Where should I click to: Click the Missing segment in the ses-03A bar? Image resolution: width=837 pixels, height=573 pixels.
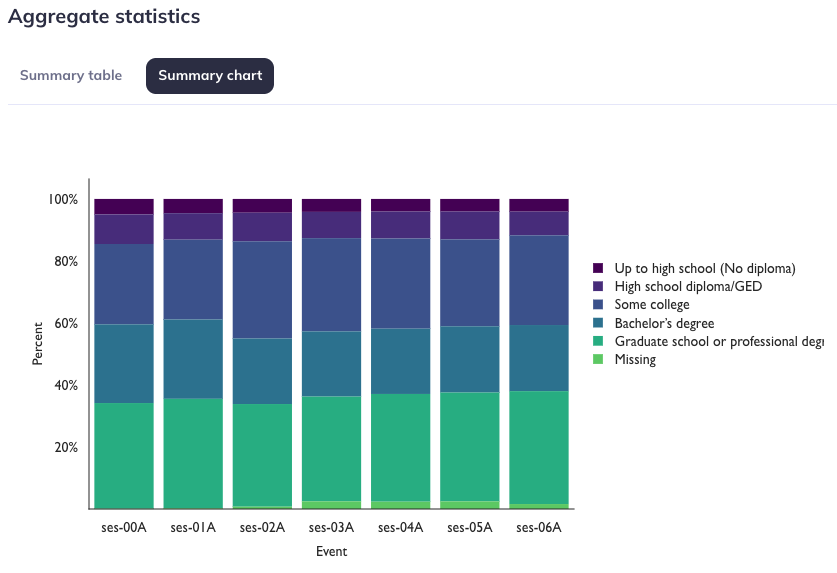[x=331, y=505]
